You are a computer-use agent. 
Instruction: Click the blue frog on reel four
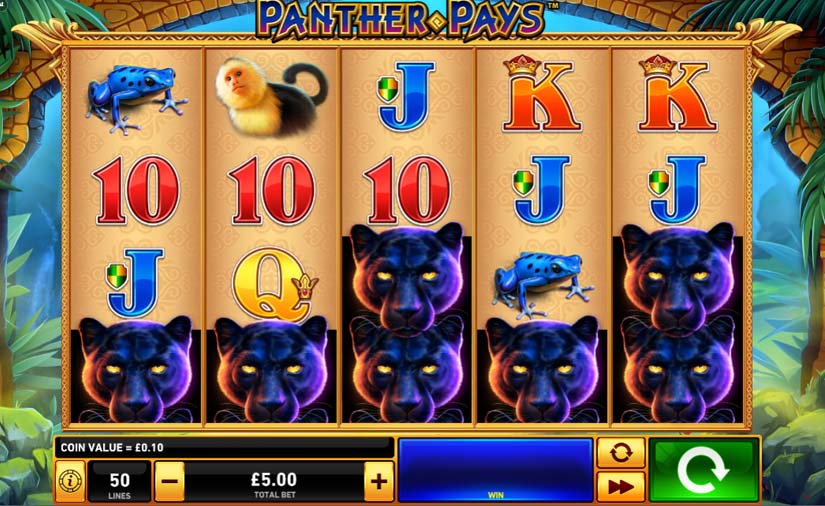(542, 284)
